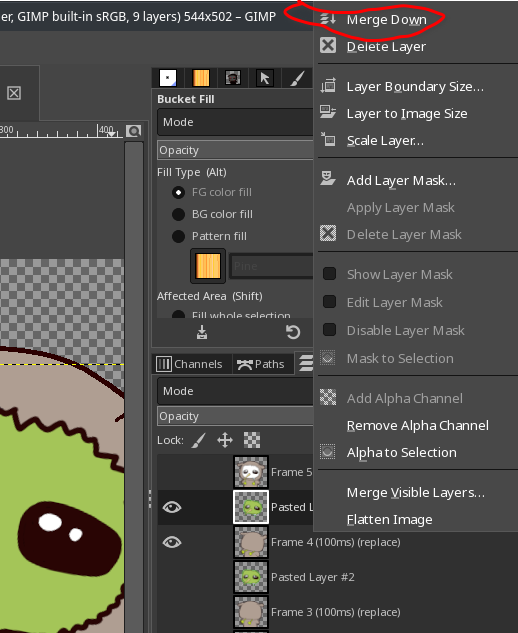Click the Scale Layer icon
The image size is (518, 633).
coord(328,139)
